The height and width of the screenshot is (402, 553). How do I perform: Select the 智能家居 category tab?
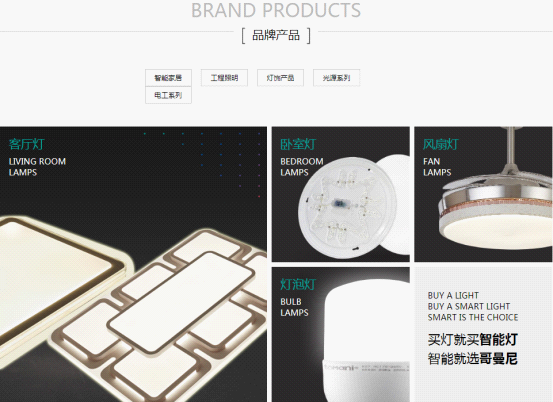(x=168, y=78)
